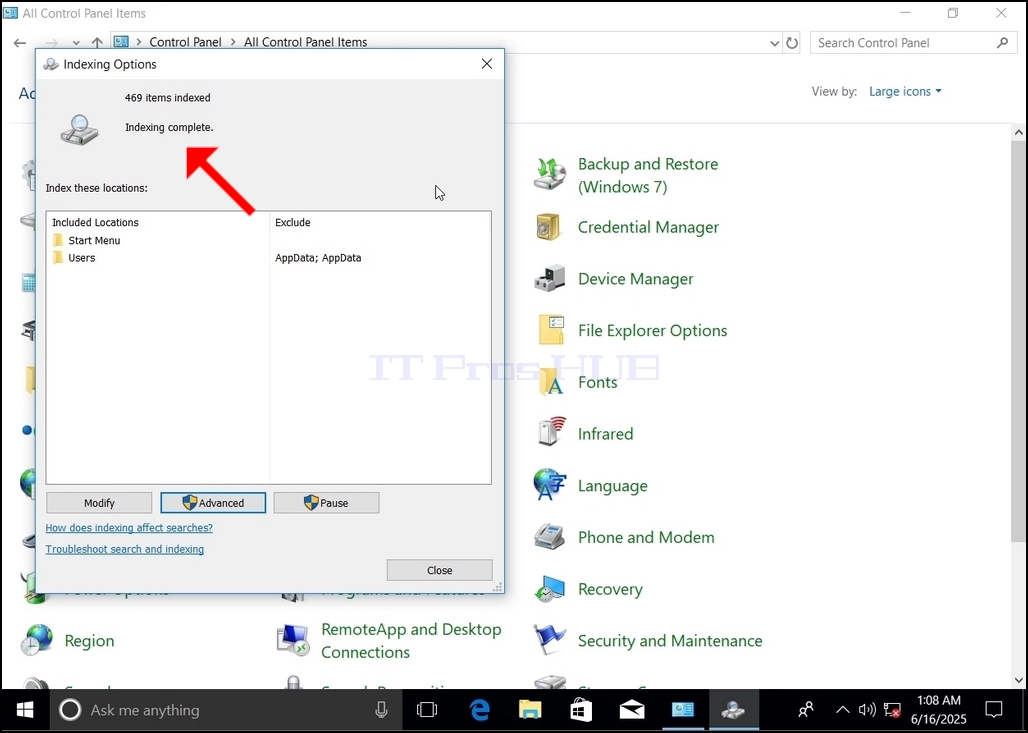Image resolution: width=1028 pixels, height=733 pixels.
Task: Go up one level with up arrow
Action: (x=97, y=43)
